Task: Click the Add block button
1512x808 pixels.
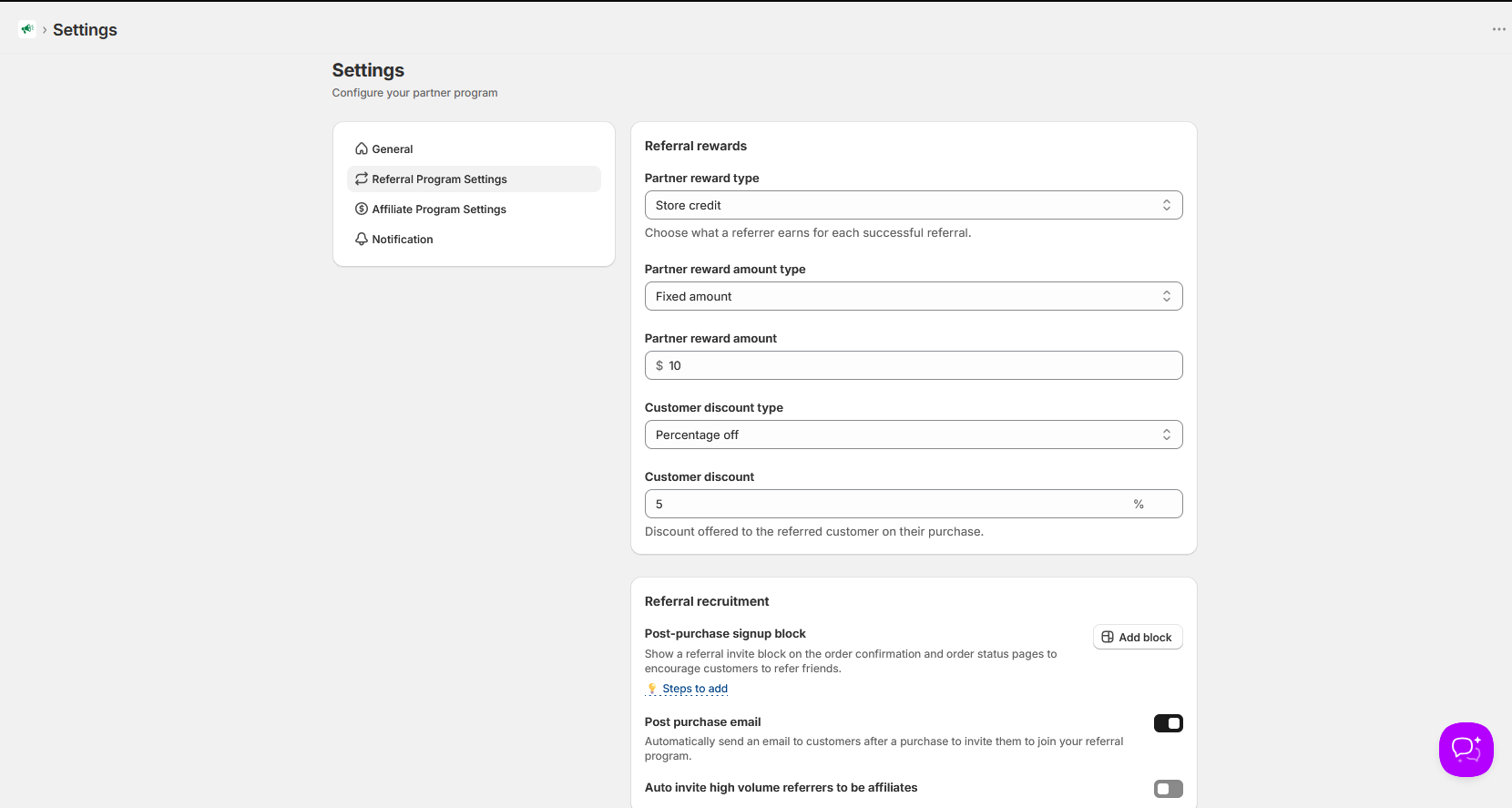Action: (1138, 637)
